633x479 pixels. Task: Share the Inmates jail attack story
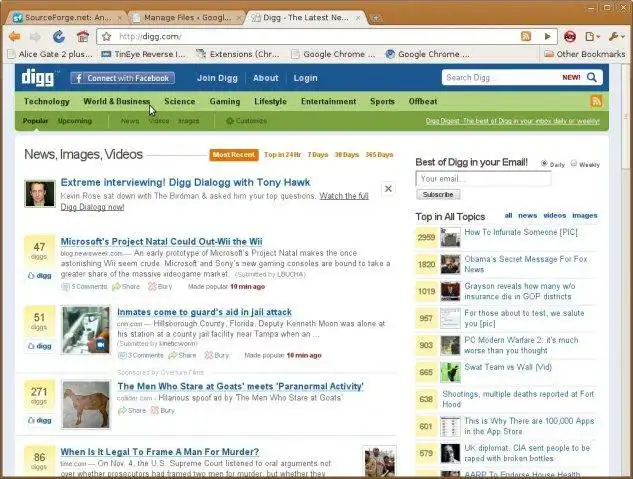(182, 355)
